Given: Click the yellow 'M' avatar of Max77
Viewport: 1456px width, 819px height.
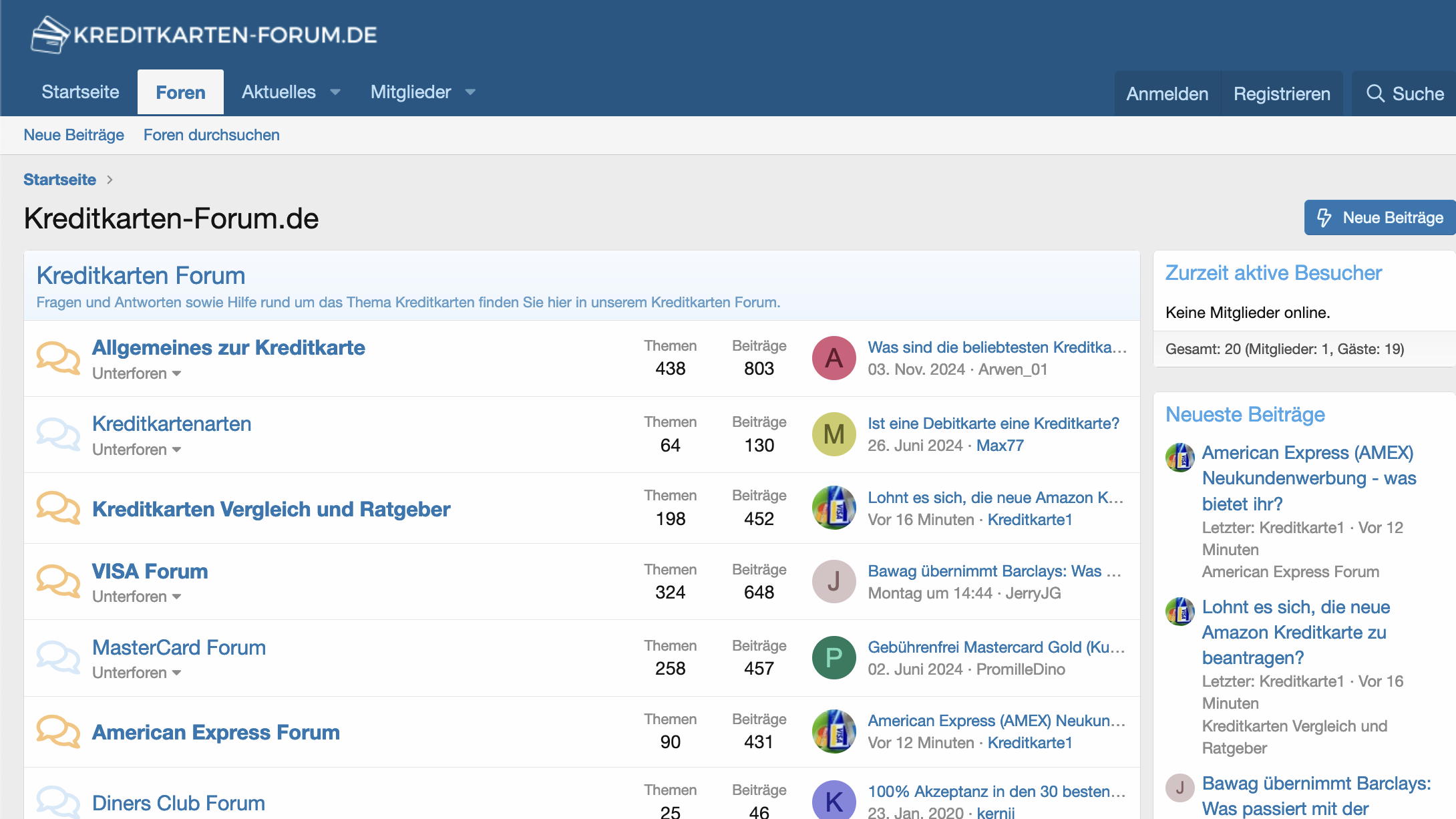Looking at the screenshot, I should click(x=834, y=434).
